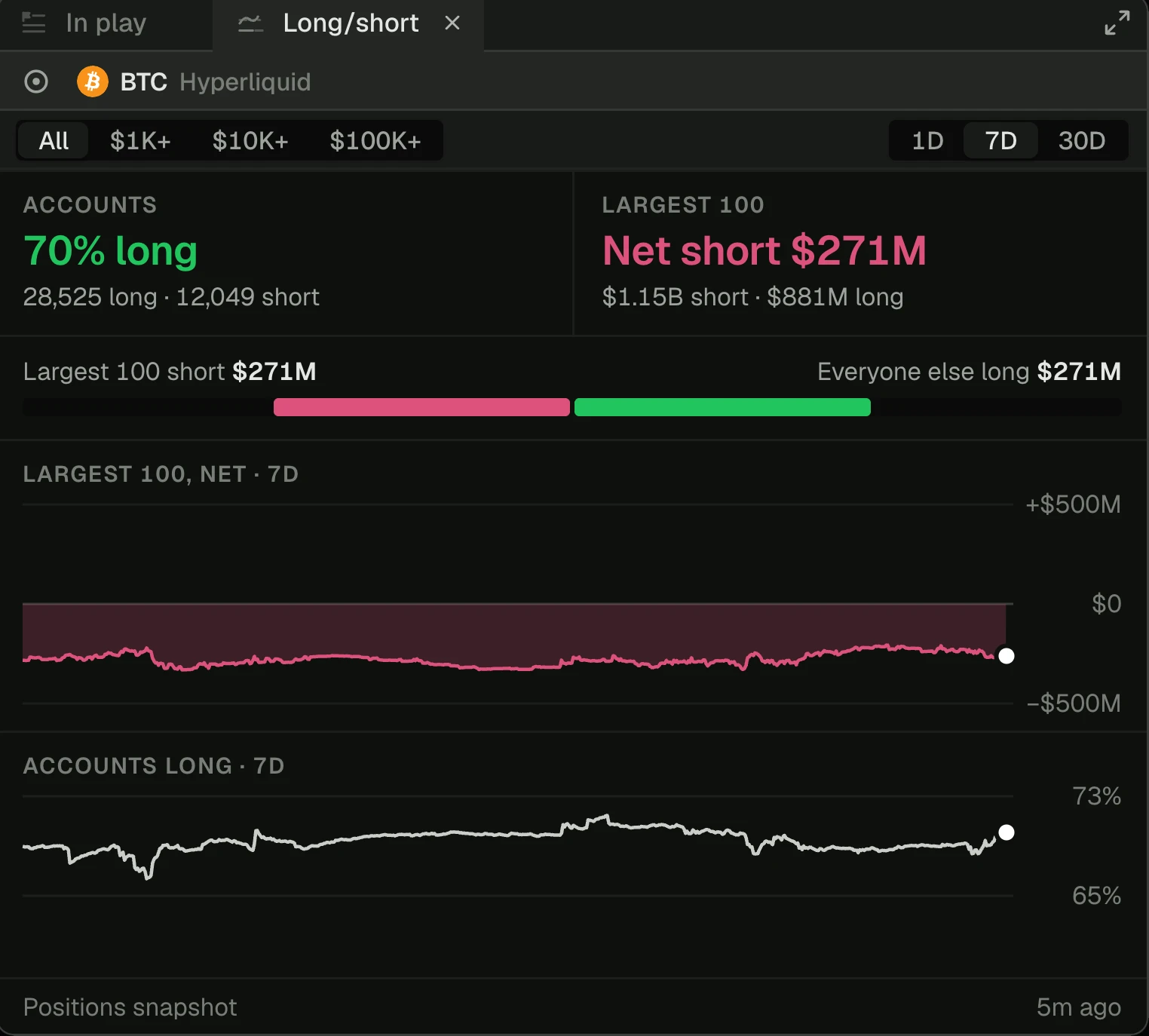Click the orange Bitcoin logo icon
Image resolution: width=1149 pixels, height=1036 pixels.
(93, 81)
